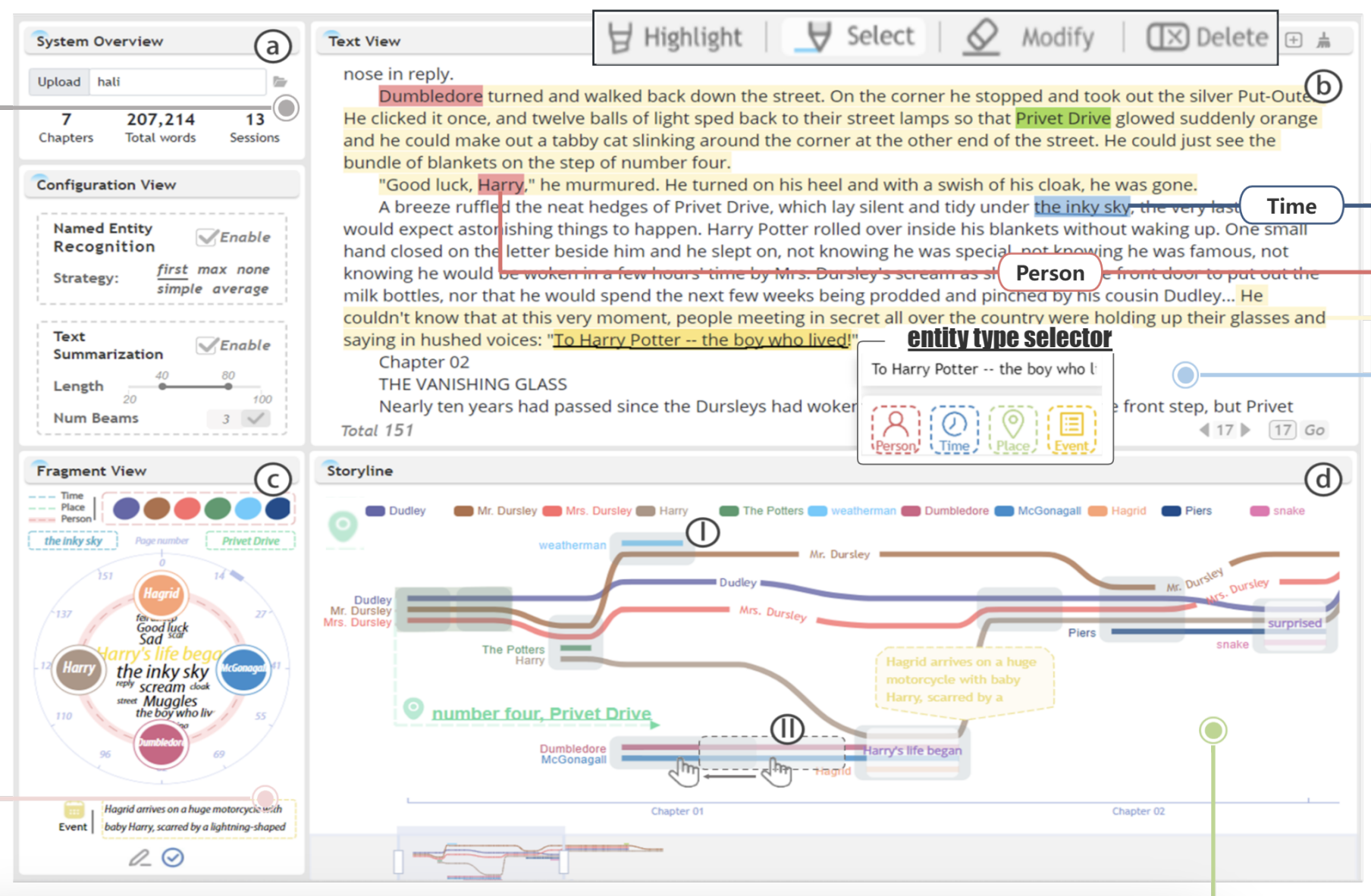Screen dimensions: 1371x896
Task: Click the left brush handle in storyline minimap
Action: (x=398, y=862)
